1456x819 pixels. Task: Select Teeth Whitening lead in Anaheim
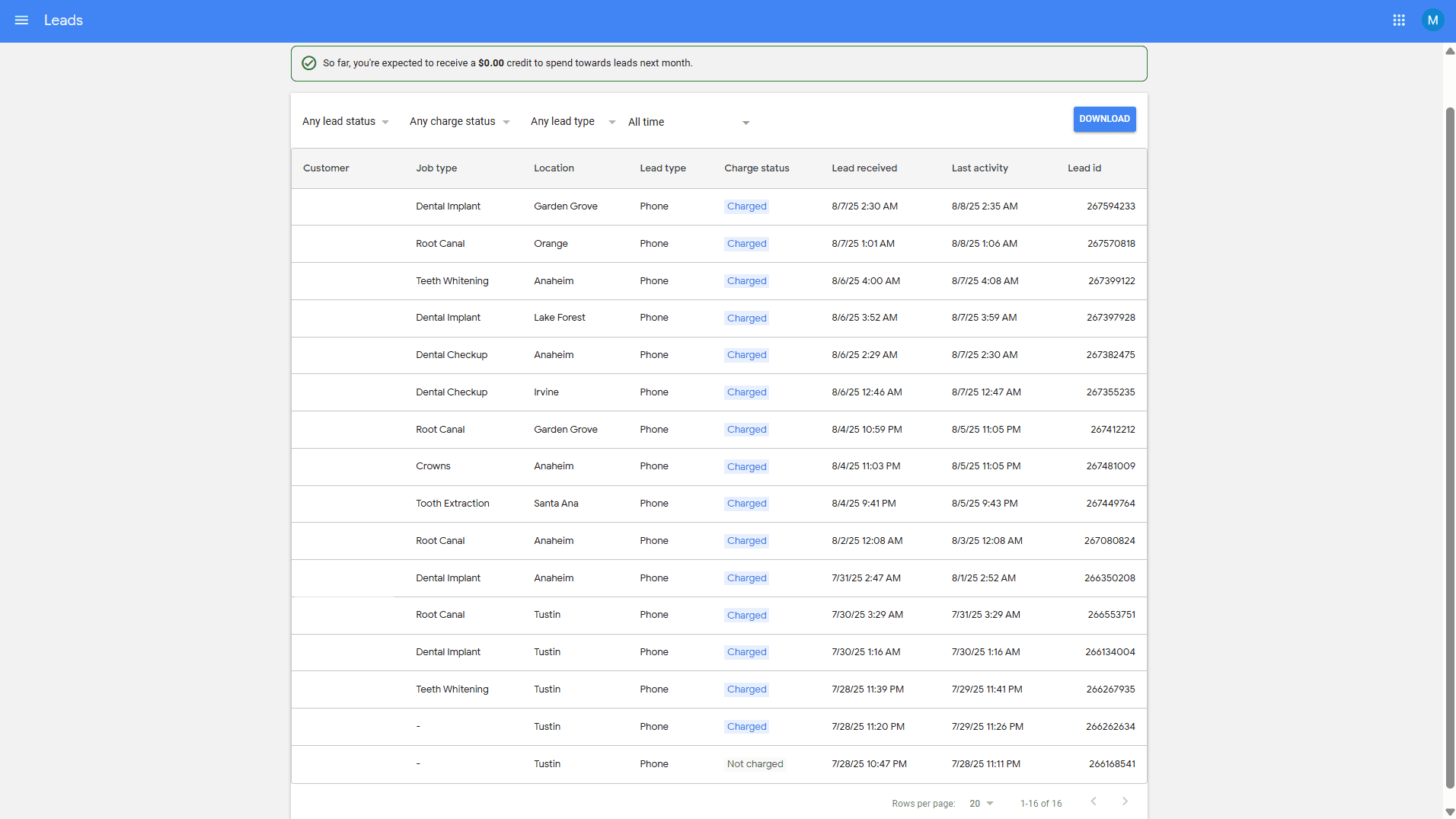point(719,281)
